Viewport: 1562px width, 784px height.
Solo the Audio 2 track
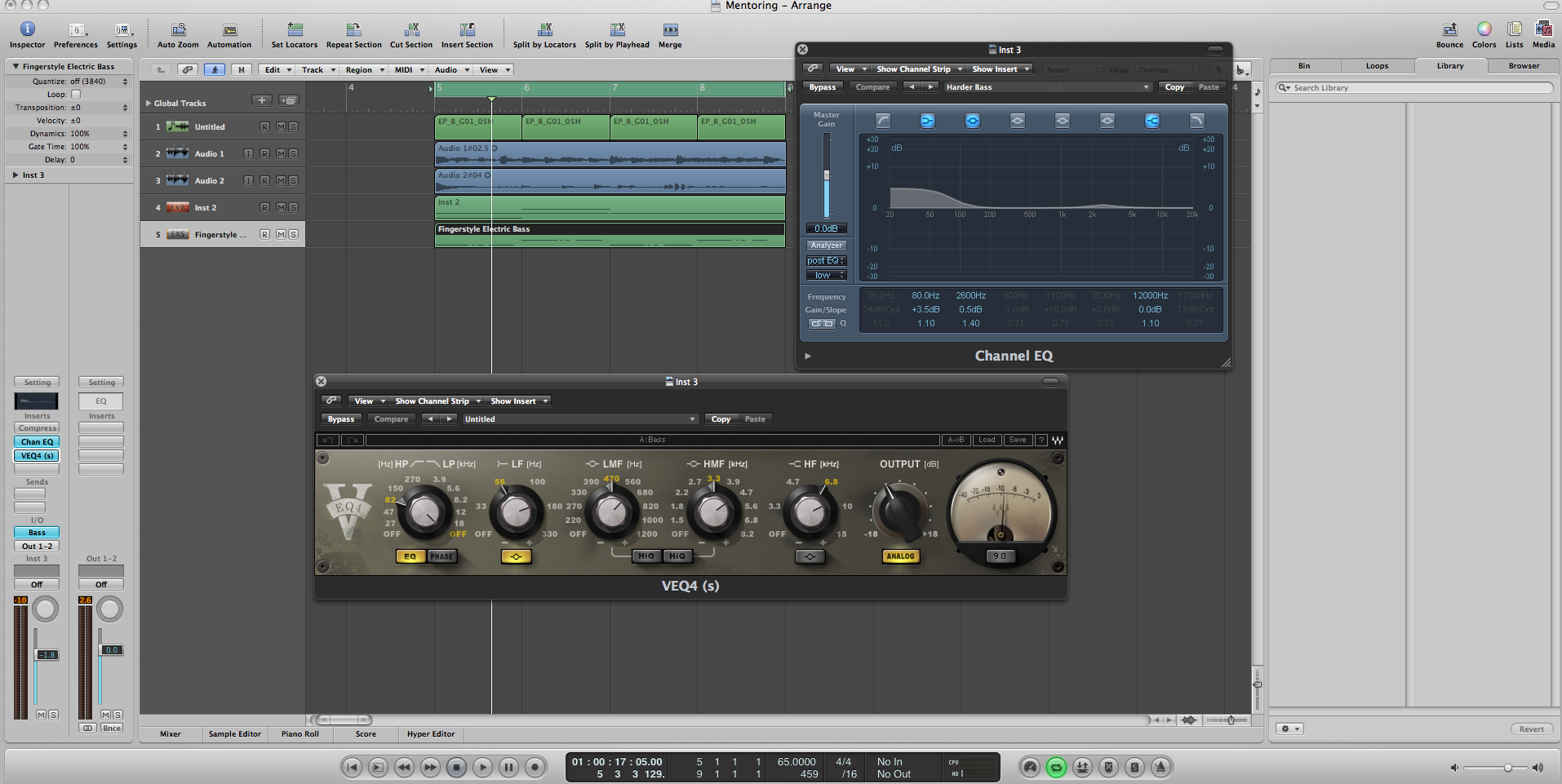coord(293,180)
